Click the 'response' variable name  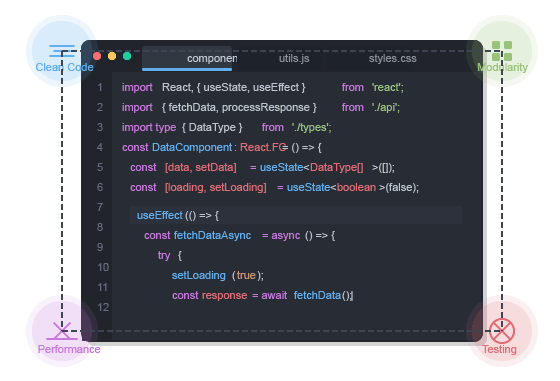tap(224, 295)
